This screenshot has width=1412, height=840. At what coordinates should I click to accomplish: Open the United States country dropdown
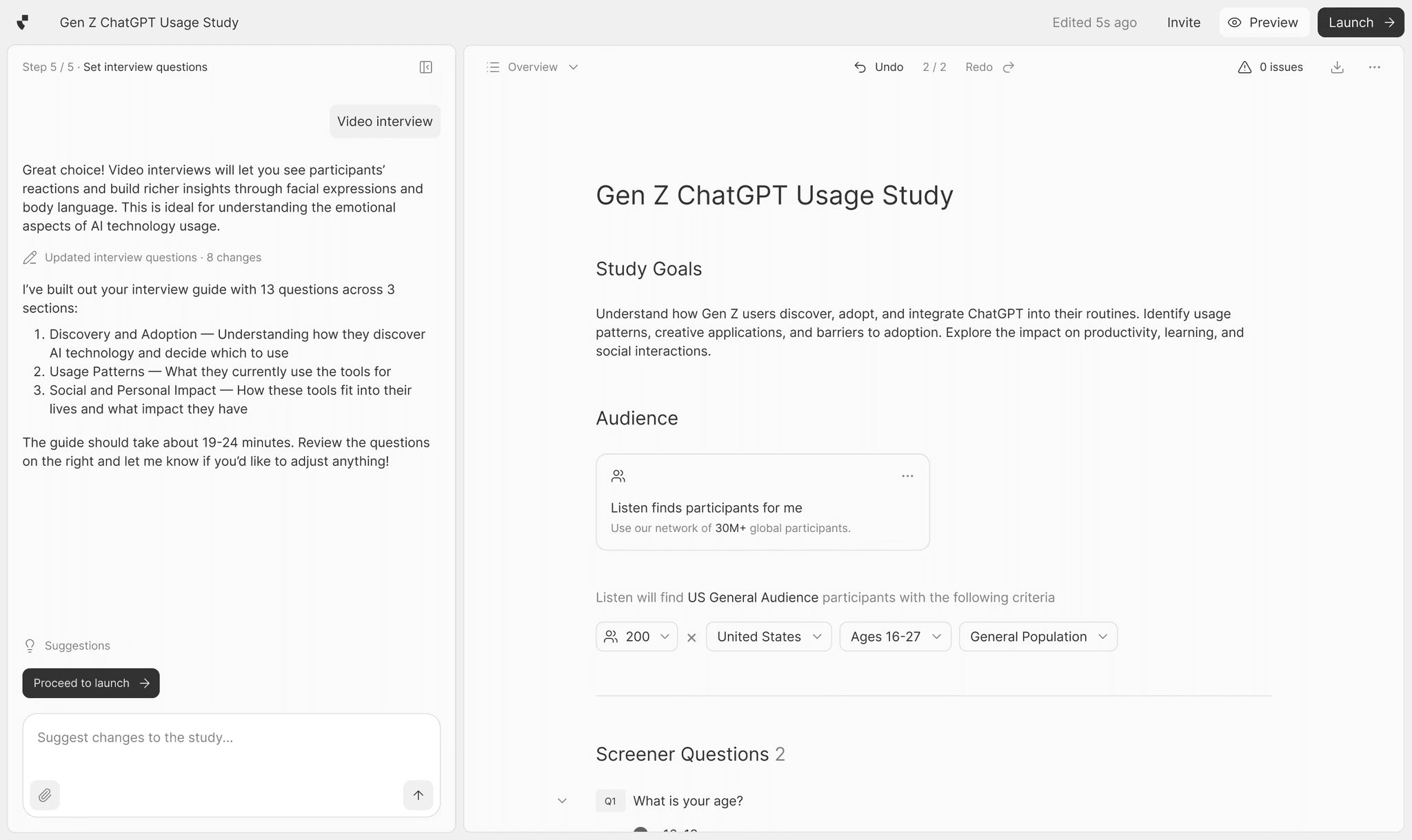click(769, 637)
